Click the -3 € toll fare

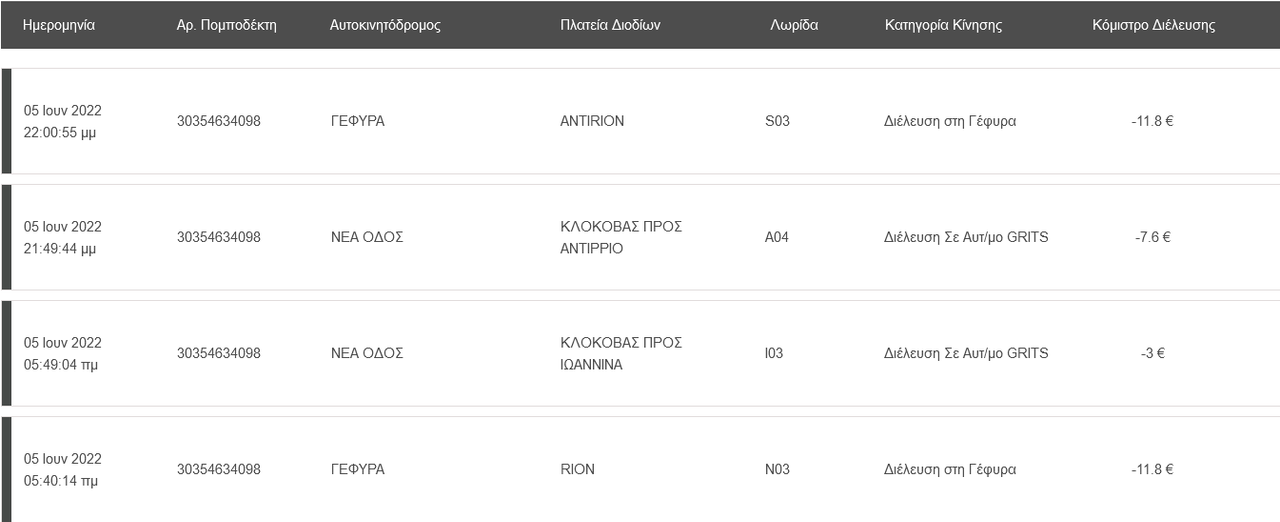click(x=1152, y=353)
